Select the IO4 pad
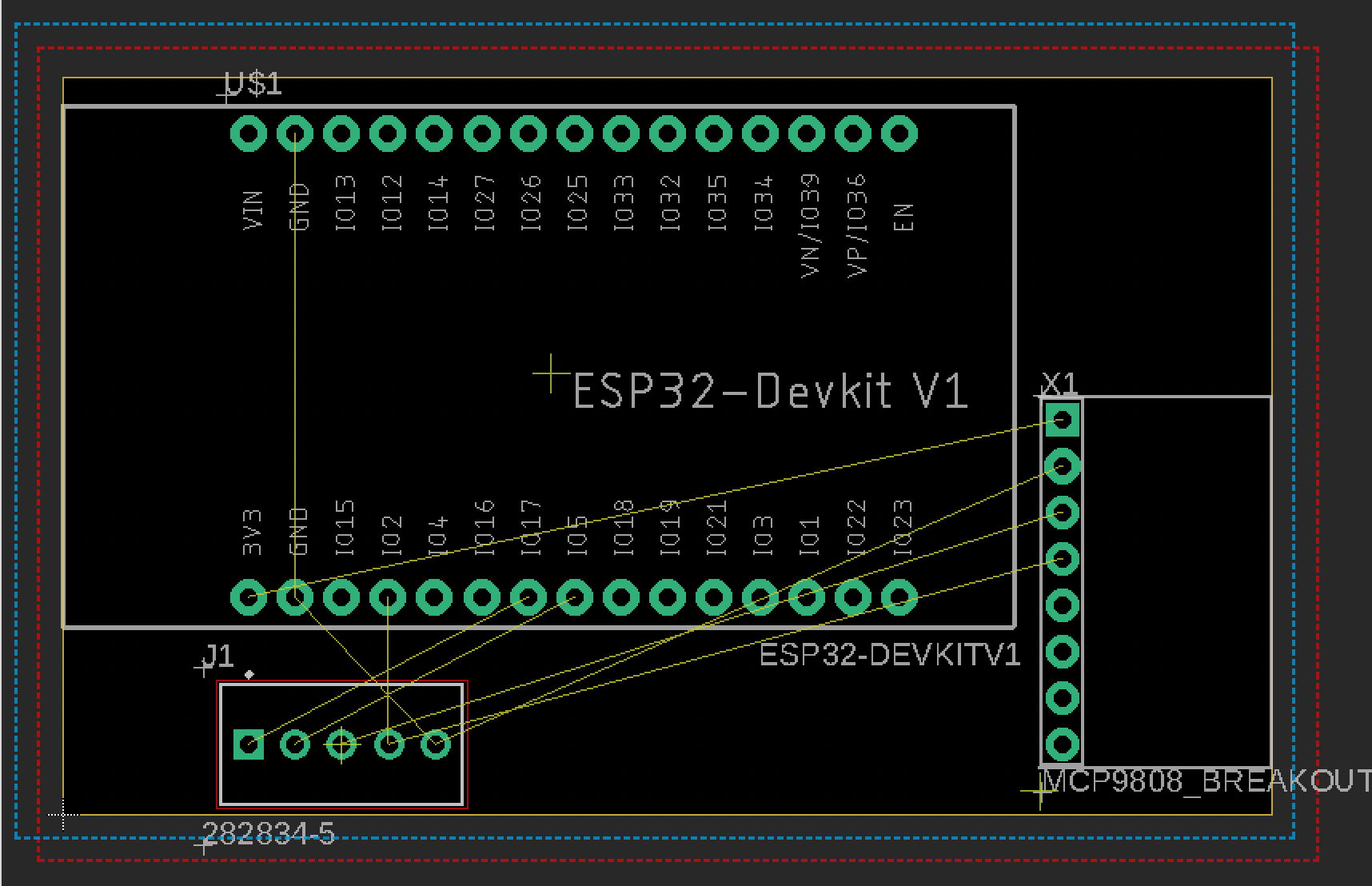The image size is (1372, 886). click(434, 597)
